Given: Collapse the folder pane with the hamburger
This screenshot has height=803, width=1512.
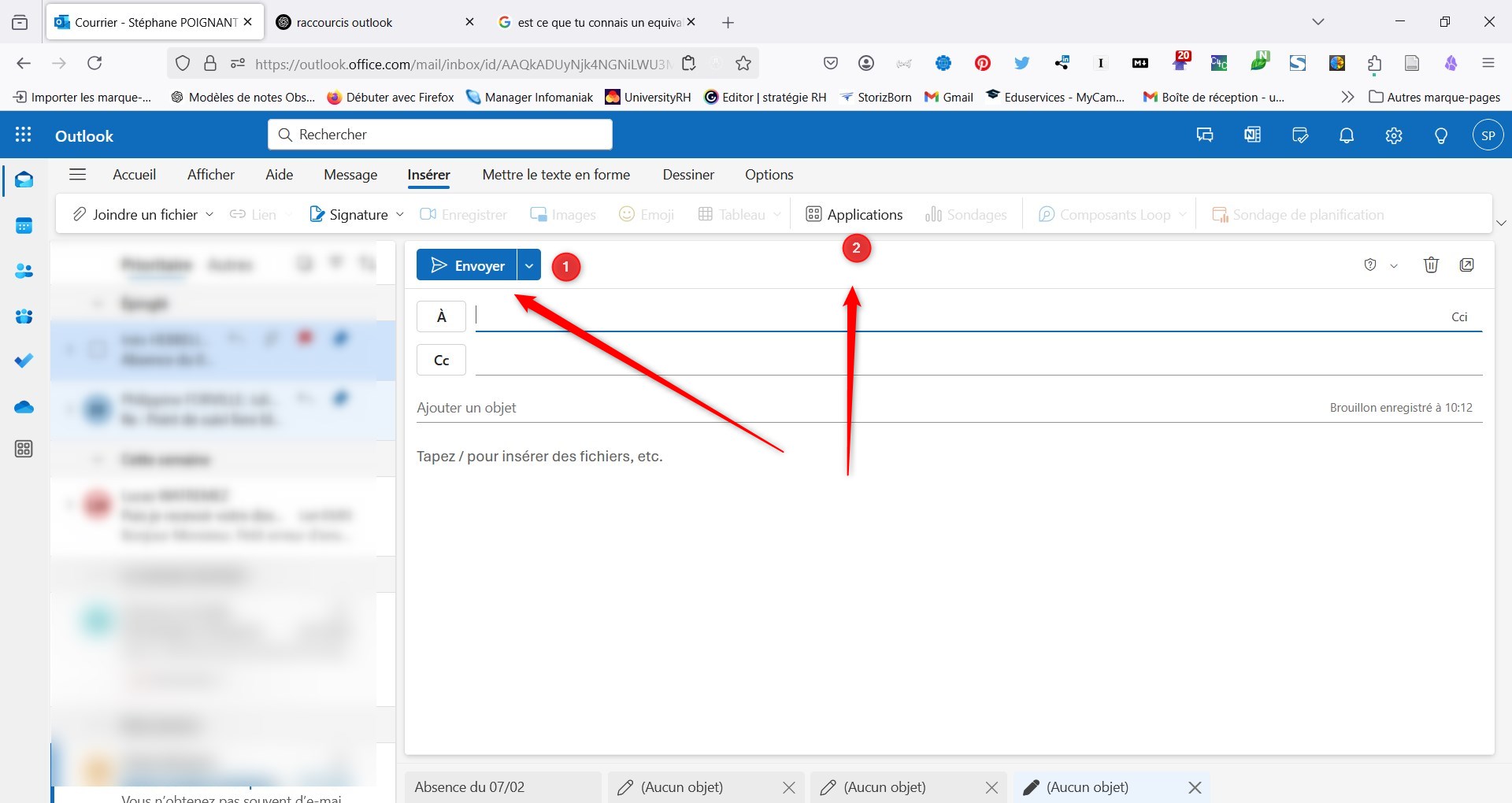Looking at the screenshot, I should [77, 174].
